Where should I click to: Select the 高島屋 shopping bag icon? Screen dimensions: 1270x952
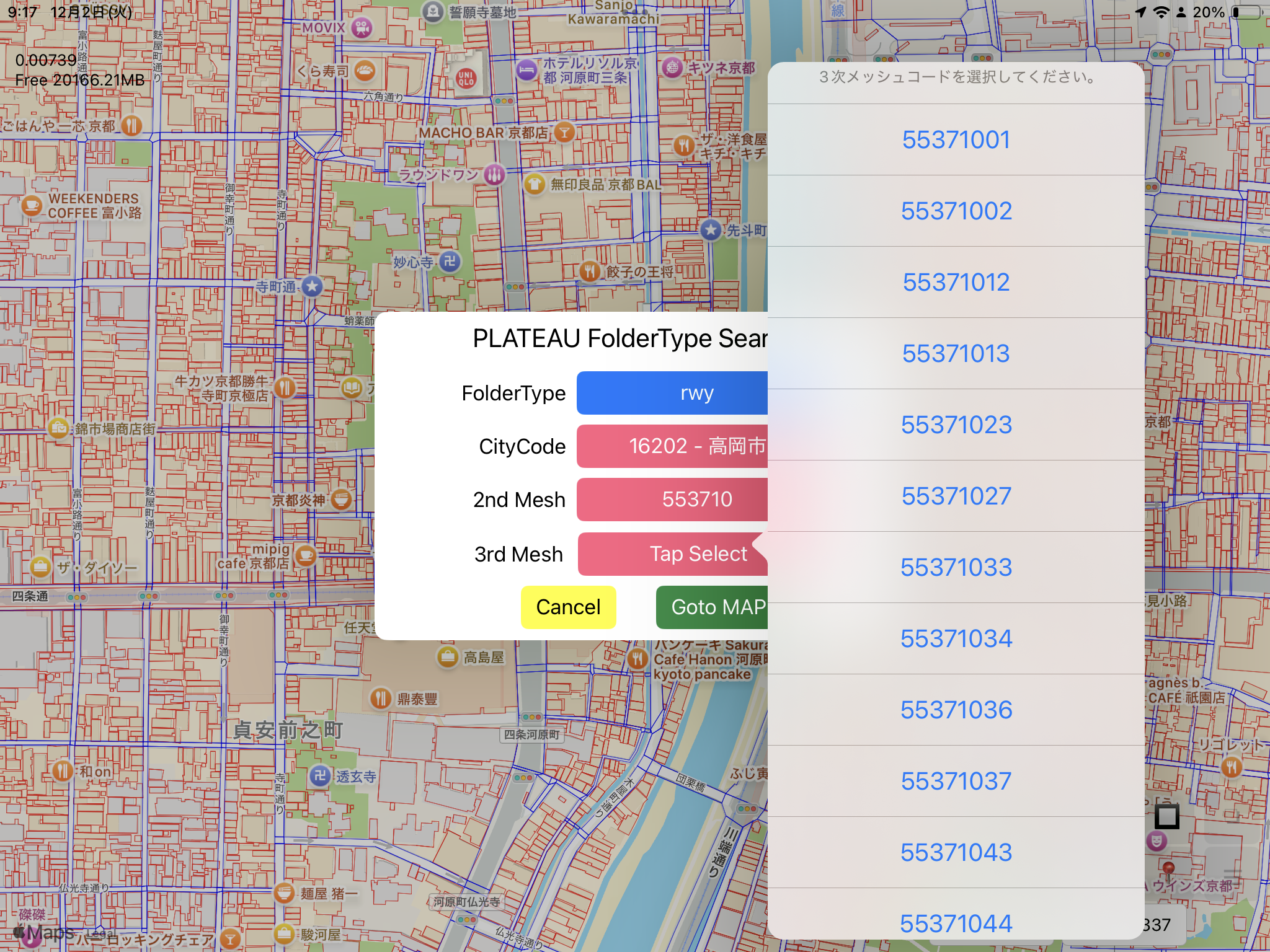click(447, 657)
